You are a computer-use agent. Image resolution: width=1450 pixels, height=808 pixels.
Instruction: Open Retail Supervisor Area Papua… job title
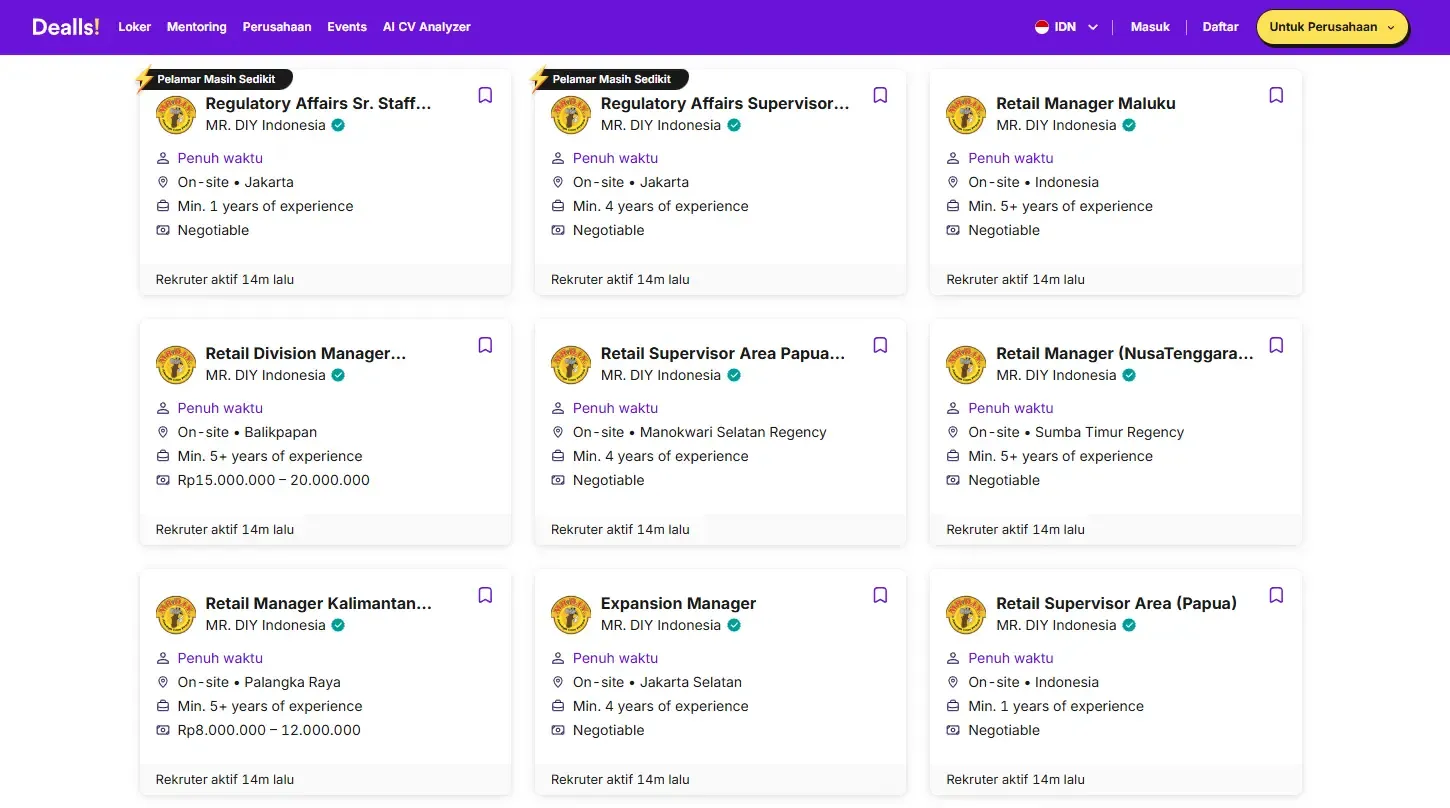(x=723, y=353)
